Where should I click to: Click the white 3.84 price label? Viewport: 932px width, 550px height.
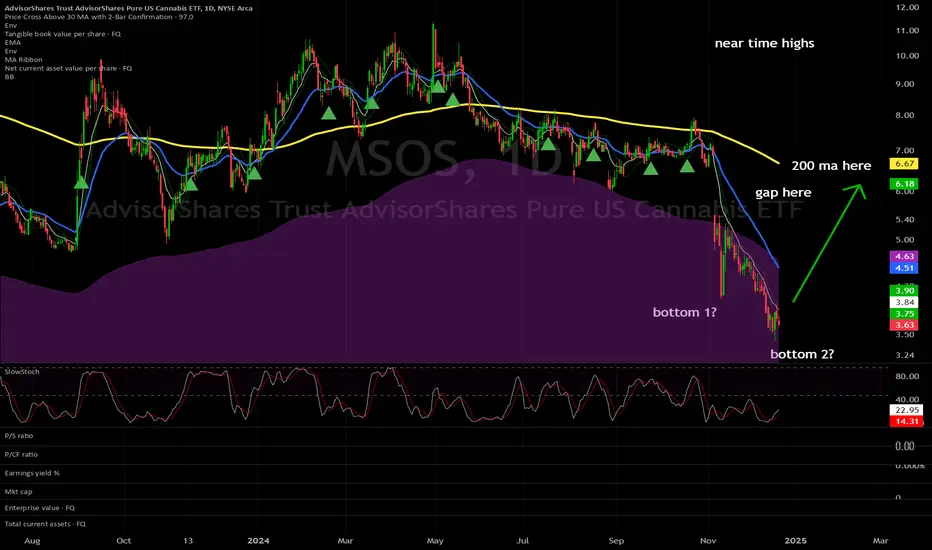coord(904,302)
